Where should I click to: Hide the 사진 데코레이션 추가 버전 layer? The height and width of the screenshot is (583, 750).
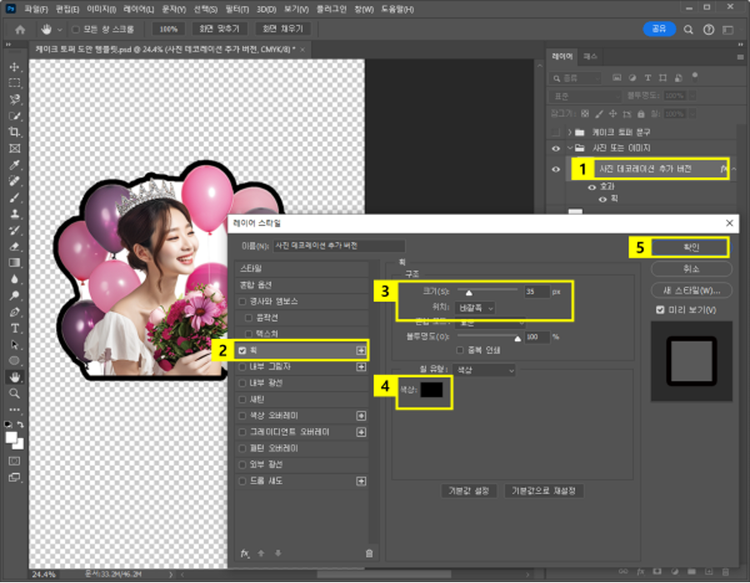point(556,169)
